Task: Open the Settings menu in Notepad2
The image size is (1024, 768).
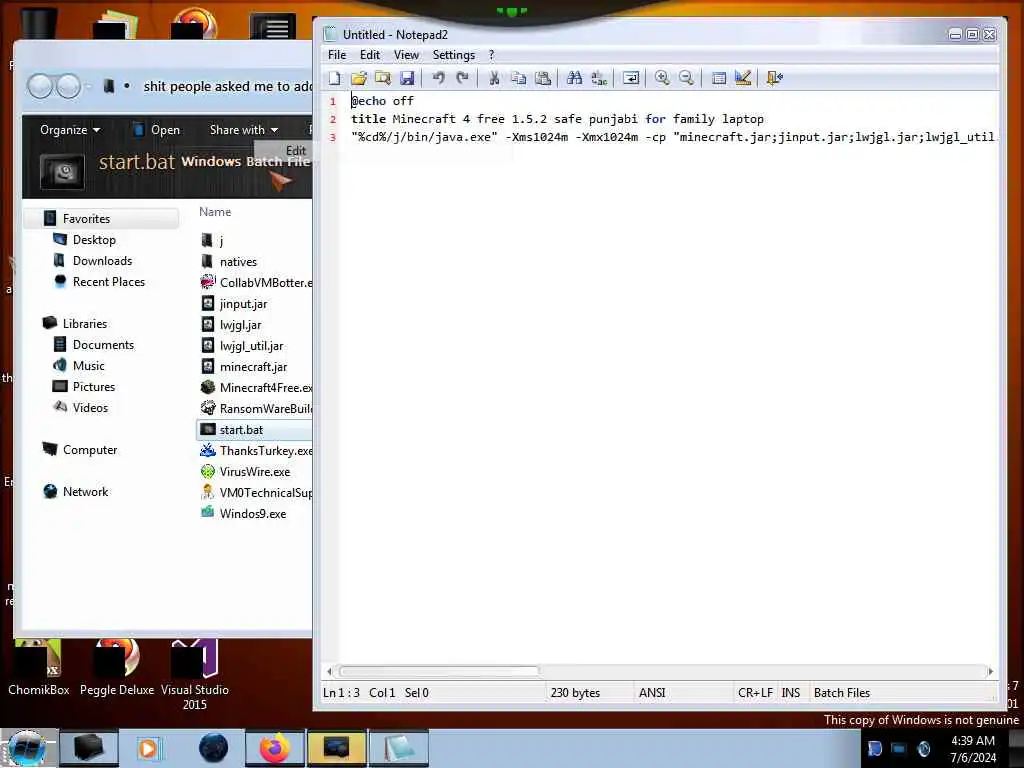Action: click(453, 55)
